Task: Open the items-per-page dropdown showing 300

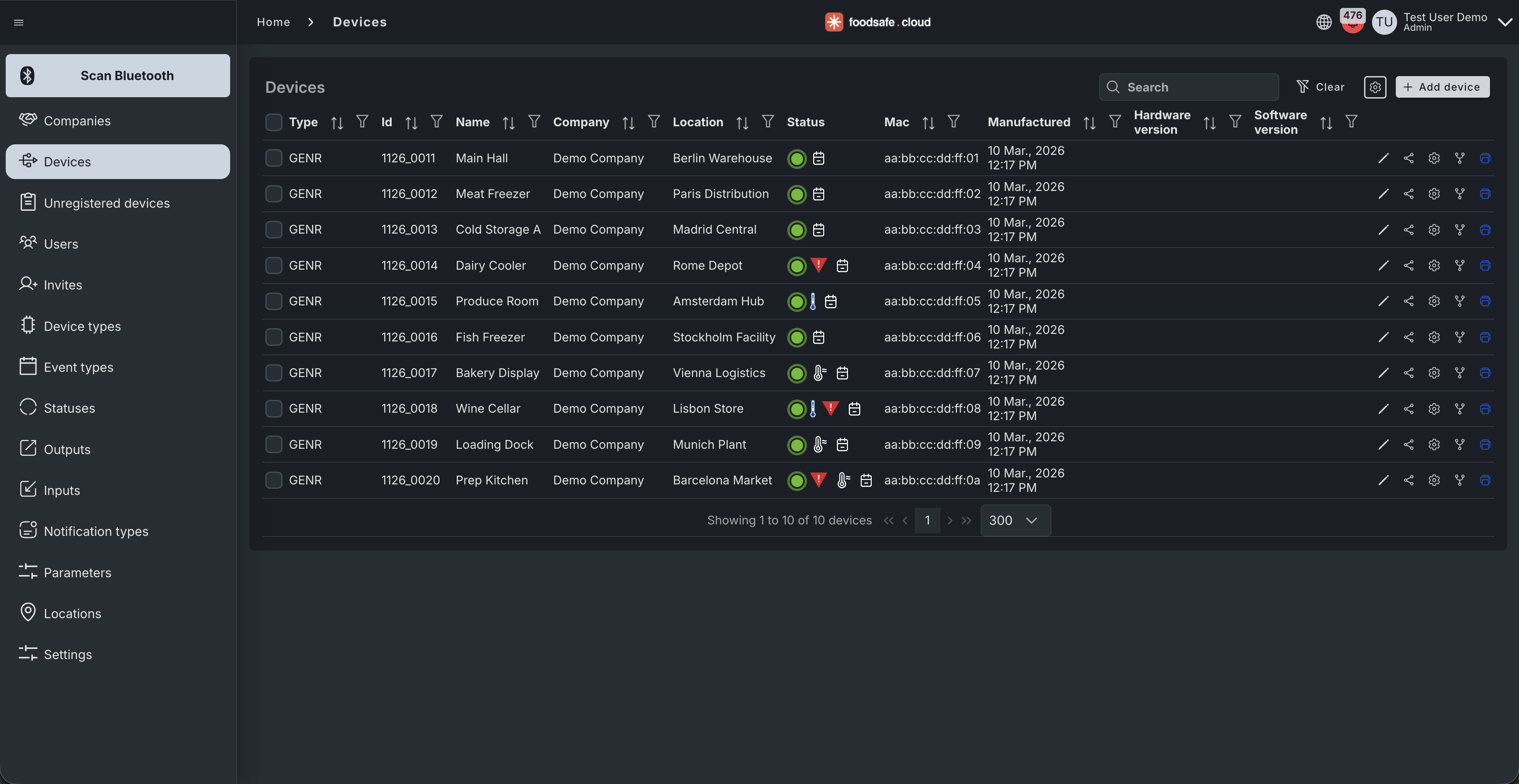Action: pyautogui.click(x=1014, y=520)
